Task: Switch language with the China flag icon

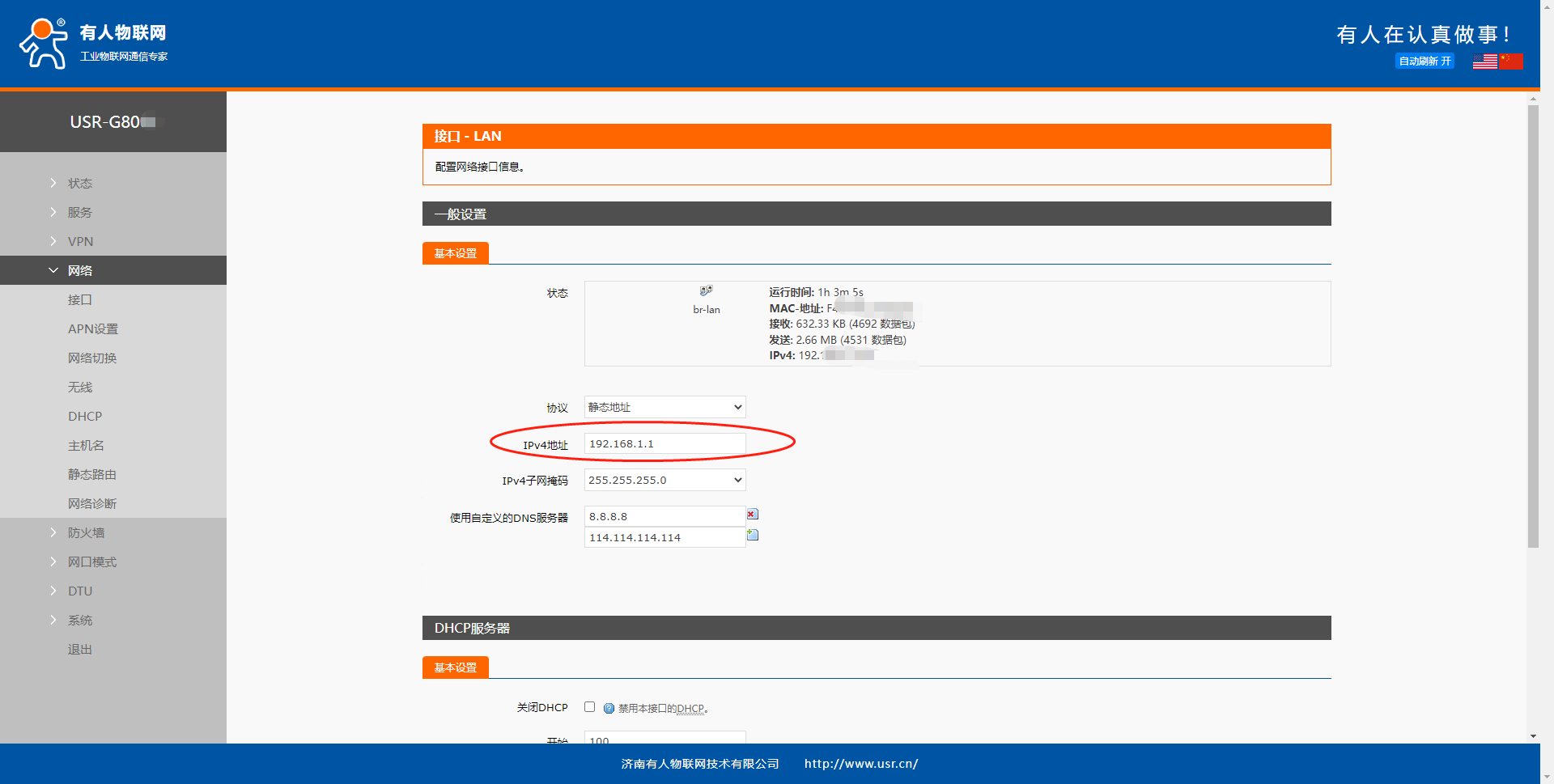Action: click(1510, 61)
